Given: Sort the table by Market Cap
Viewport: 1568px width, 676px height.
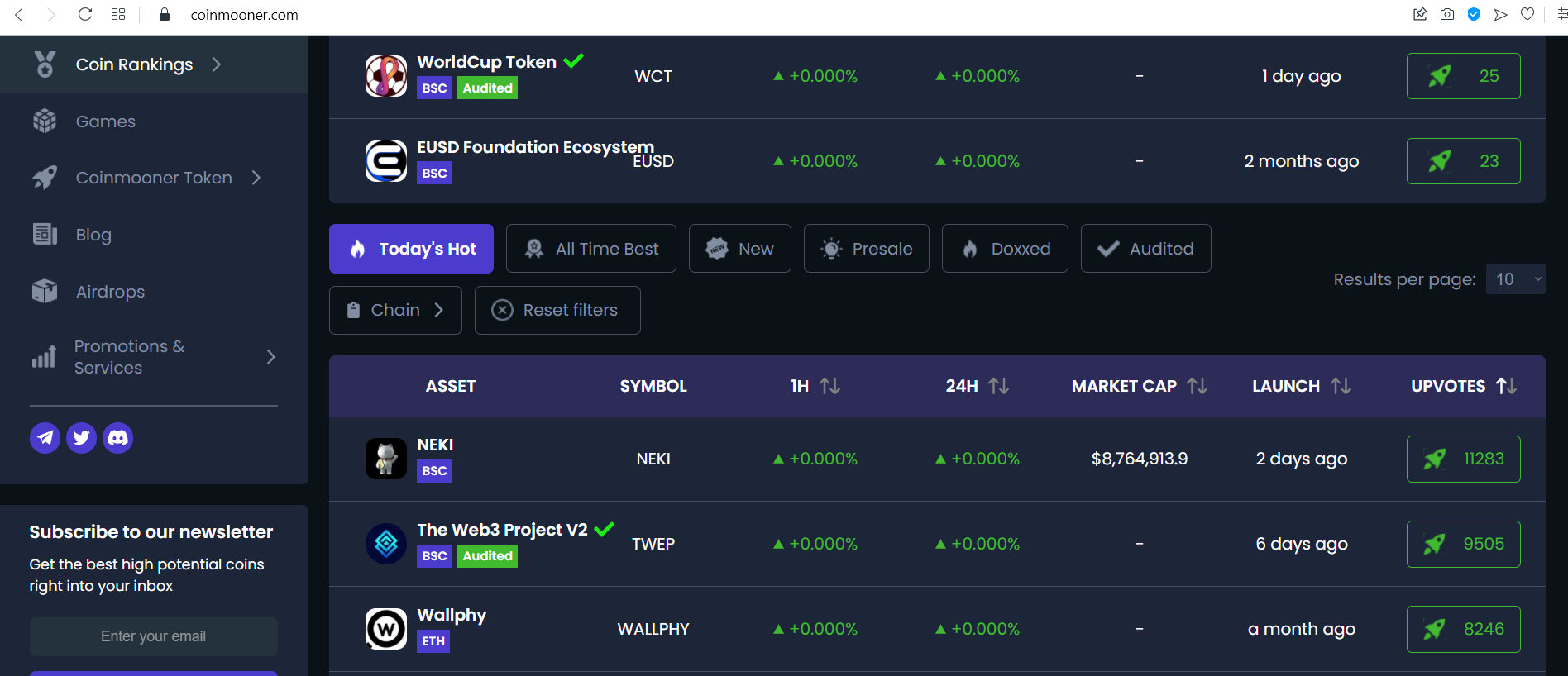Looking at the screenshot, I should (x=1139, y=386).
